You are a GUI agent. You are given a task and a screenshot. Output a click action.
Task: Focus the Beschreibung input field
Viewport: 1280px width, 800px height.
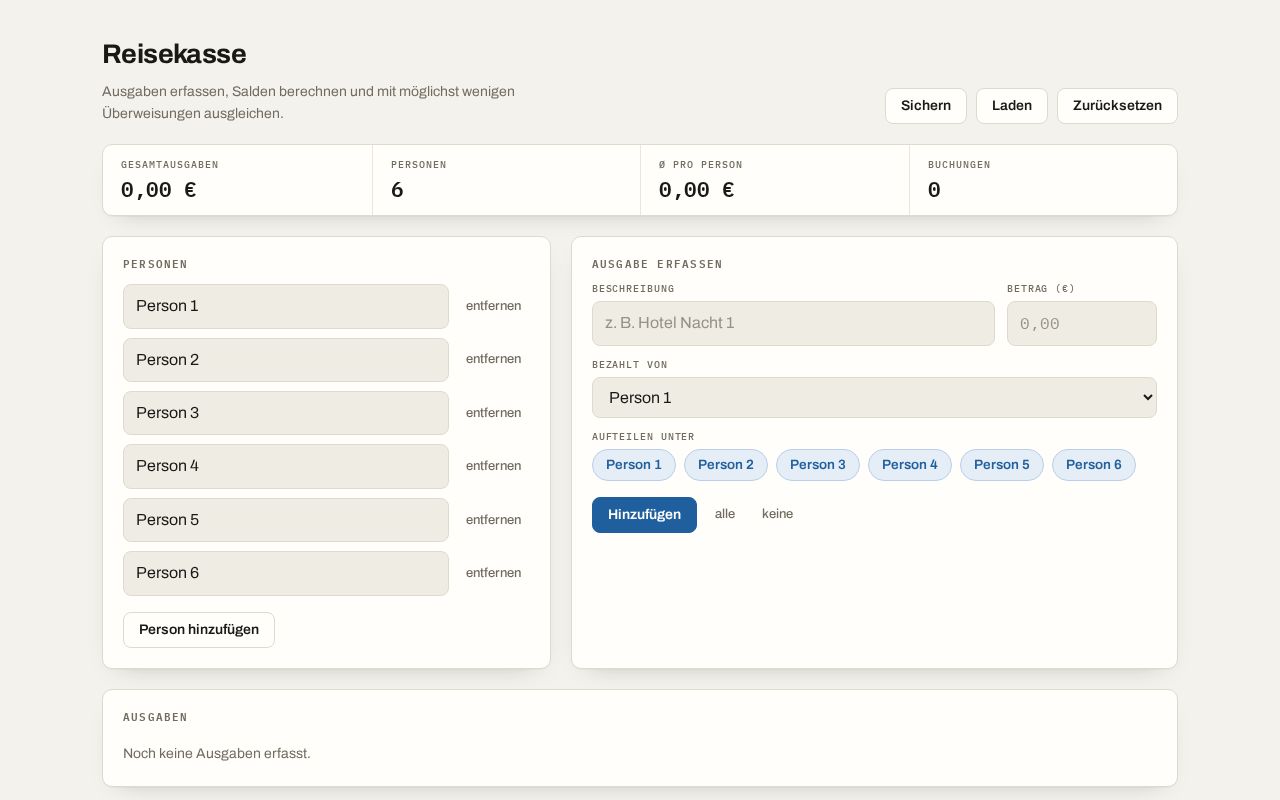pos(793,323)
